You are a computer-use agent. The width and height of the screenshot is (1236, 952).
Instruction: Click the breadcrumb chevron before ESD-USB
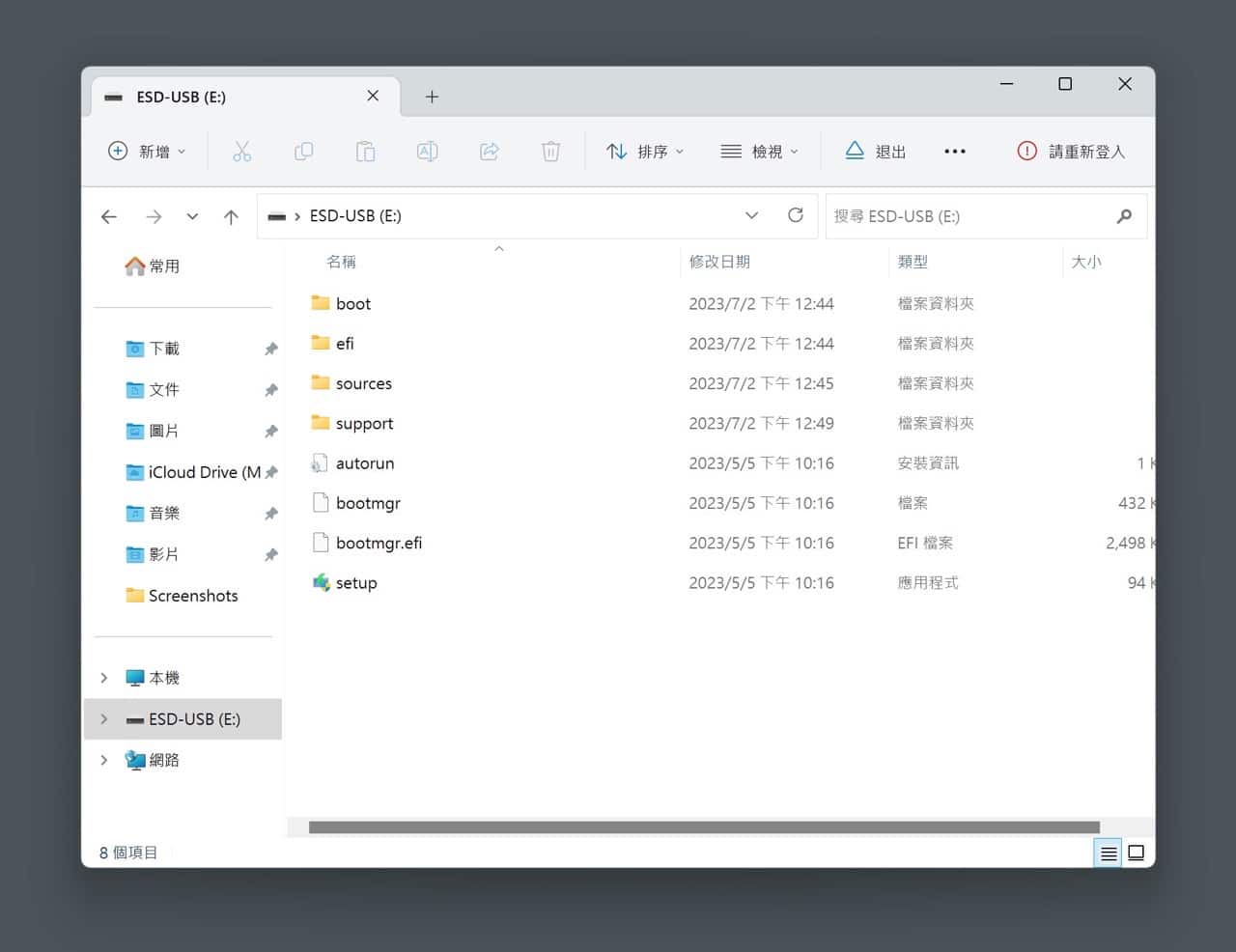297,216
